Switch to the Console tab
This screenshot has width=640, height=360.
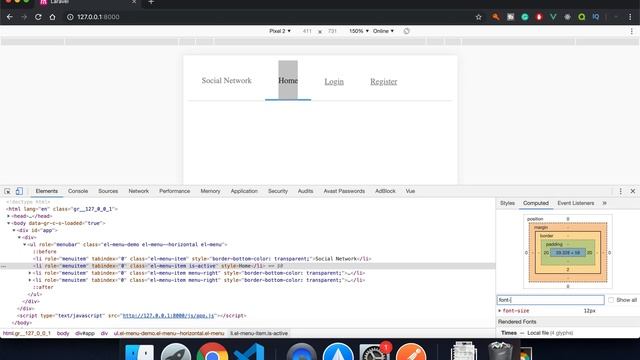click(78, 191)
